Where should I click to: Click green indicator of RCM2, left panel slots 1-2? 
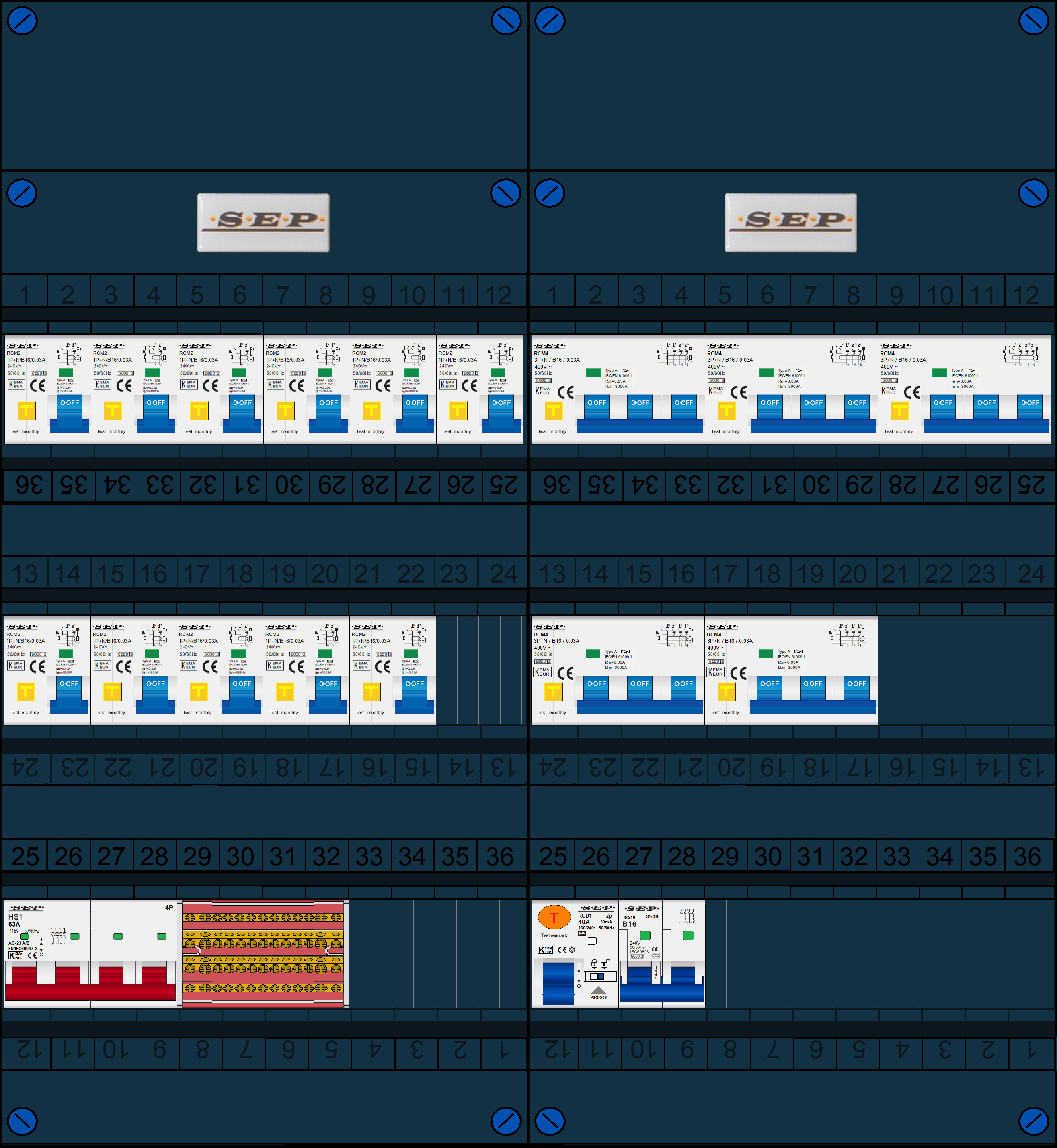coord(66,372)
